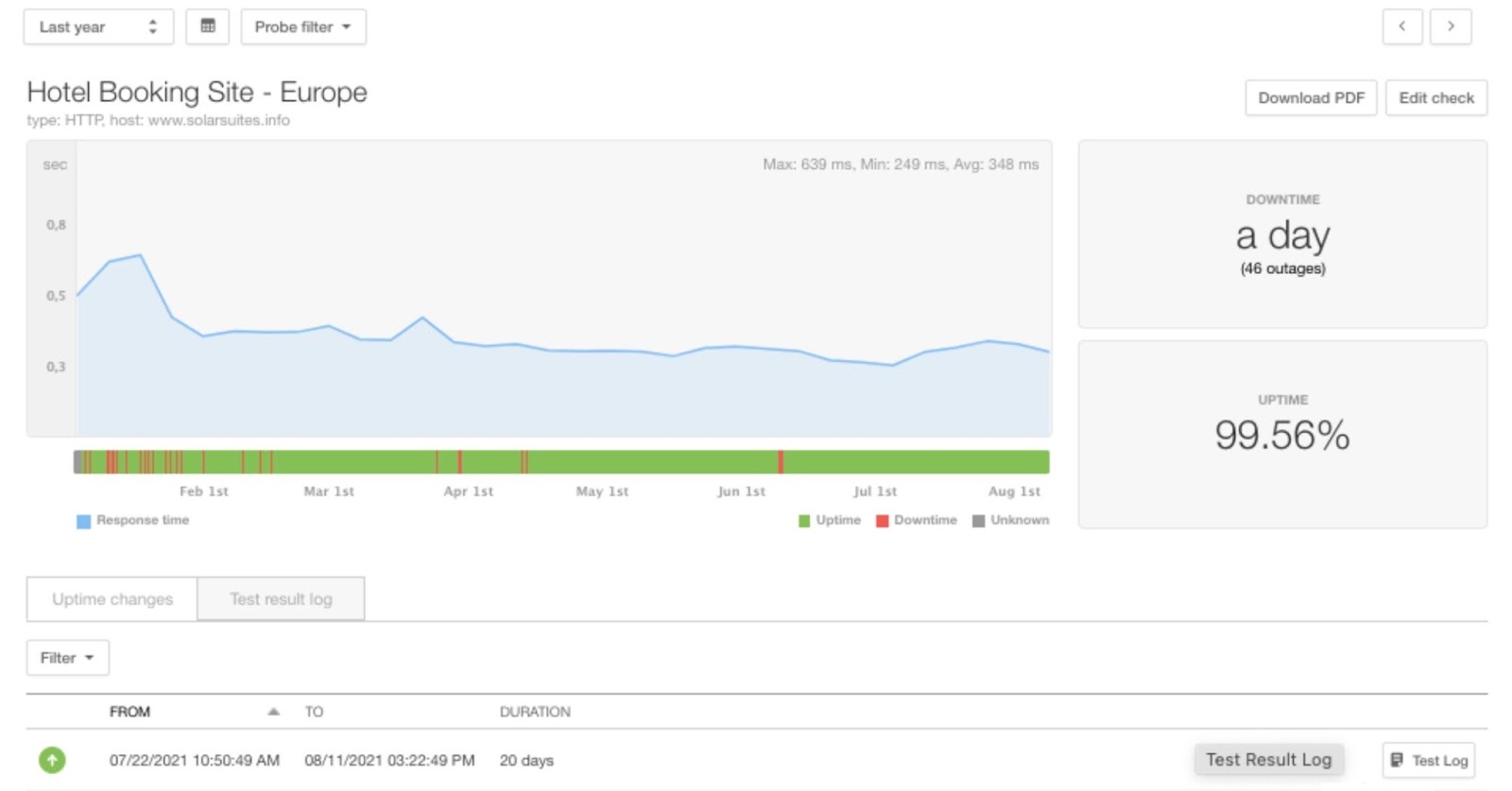
Task: Click the gray Unknown legend swatch
Action: click(978, 521)
